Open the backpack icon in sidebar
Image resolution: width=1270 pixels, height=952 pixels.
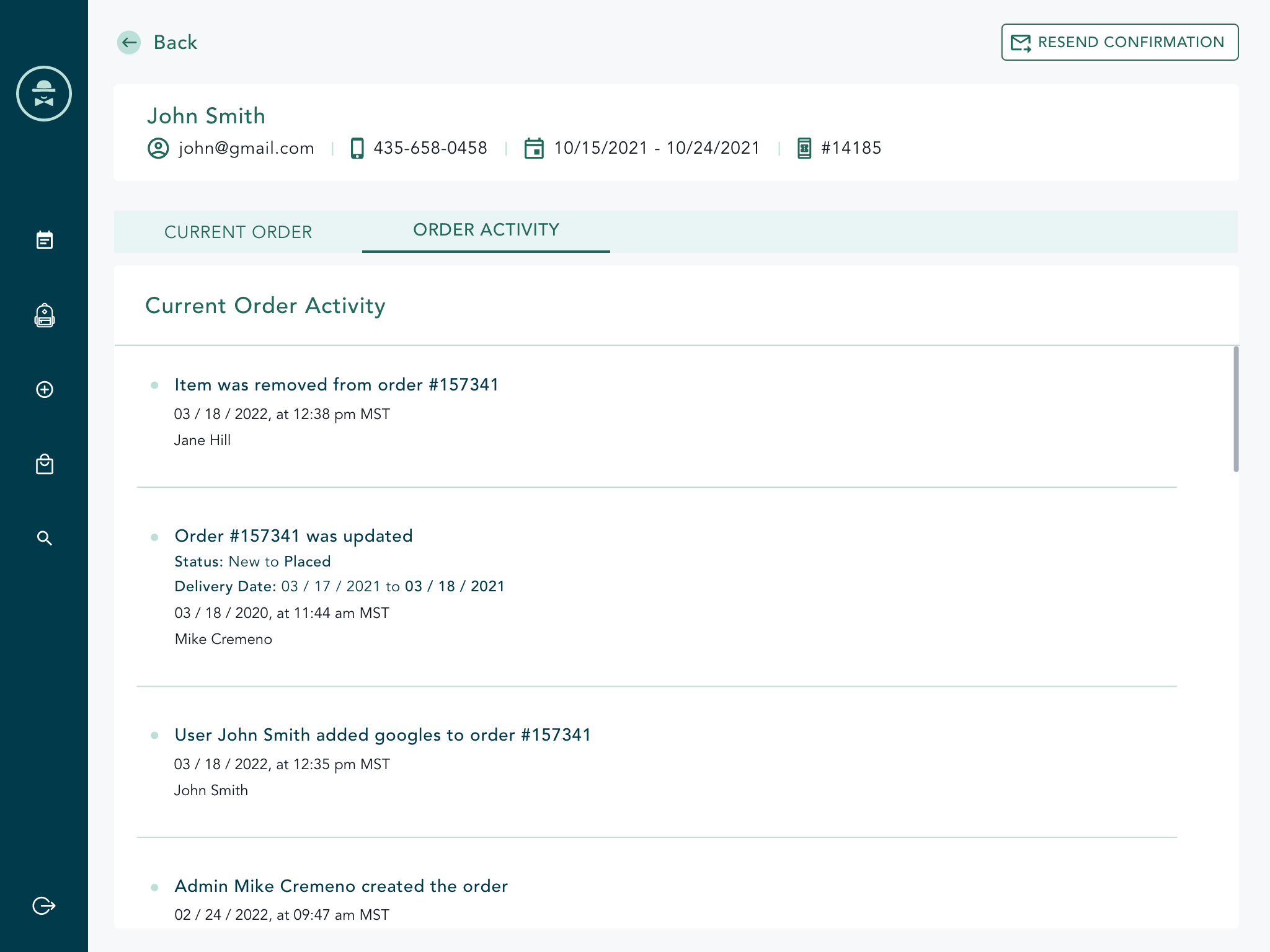point(44,315)
